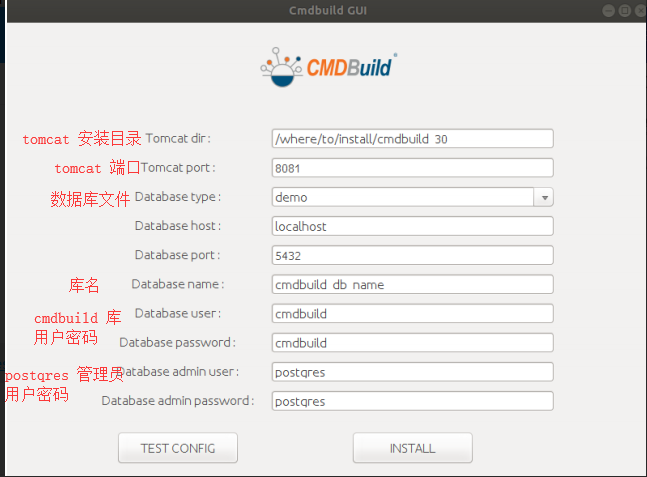The width and height of the screenshot is (647, 477).
Task: Click the Database name input field
Action: point(412,284)
